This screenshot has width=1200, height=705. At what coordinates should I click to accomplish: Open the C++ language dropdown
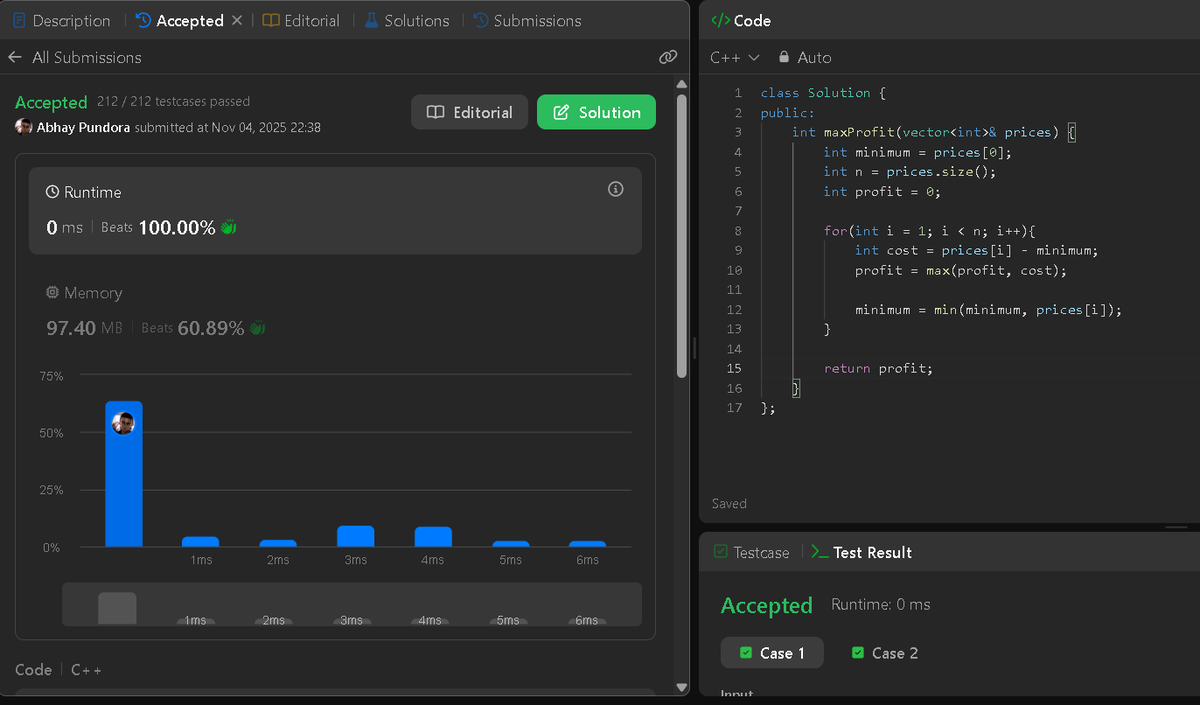tap(735, 58)
